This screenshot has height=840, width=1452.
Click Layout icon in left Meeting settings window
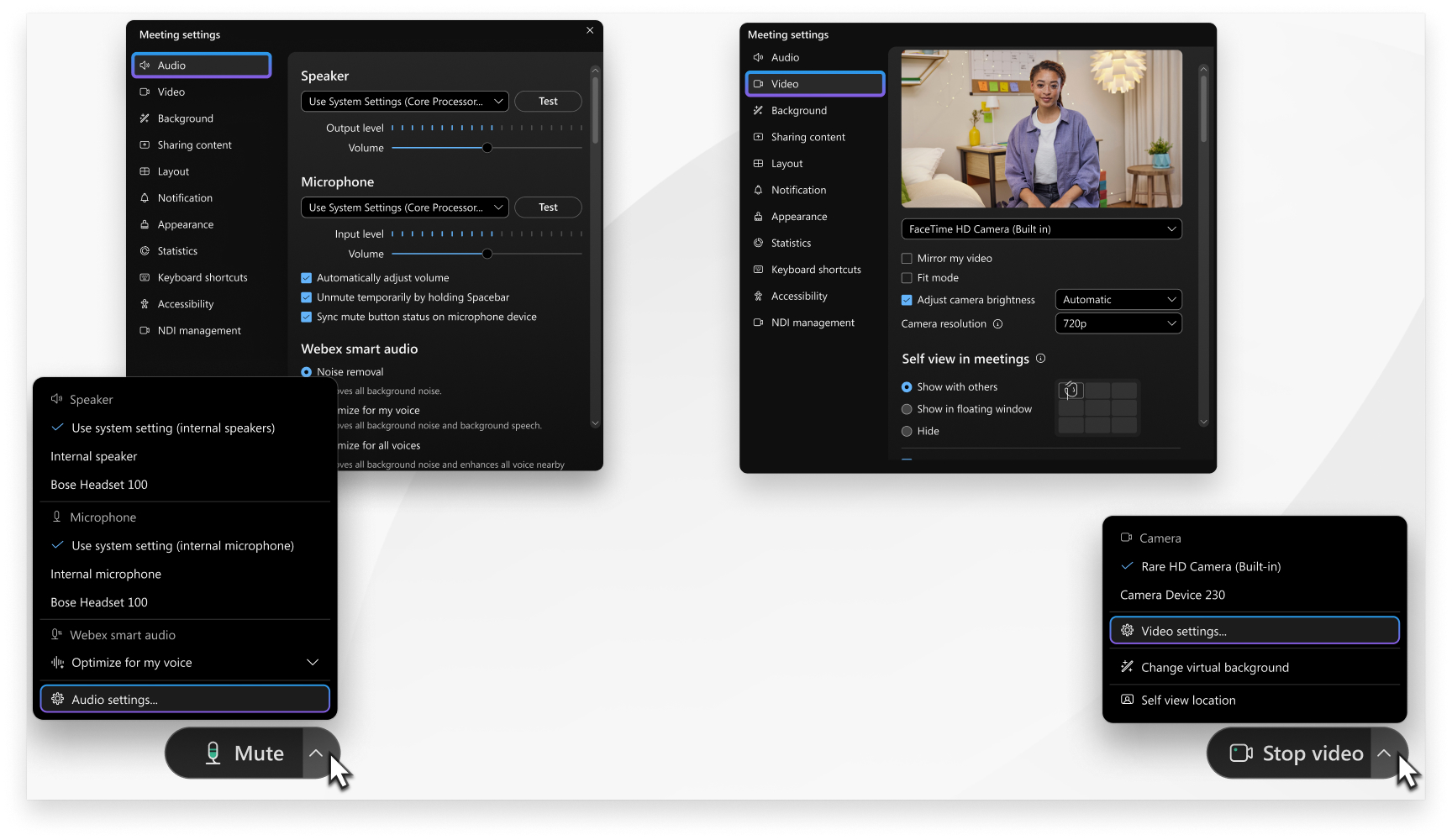145,171
